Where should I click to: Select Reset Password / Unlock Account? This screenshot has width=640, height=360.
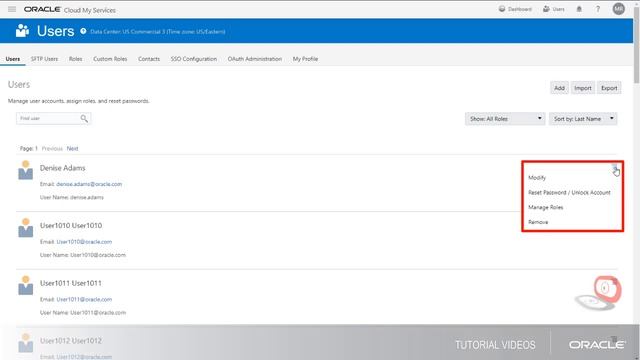pyautogui.click(x=569, y=192)
